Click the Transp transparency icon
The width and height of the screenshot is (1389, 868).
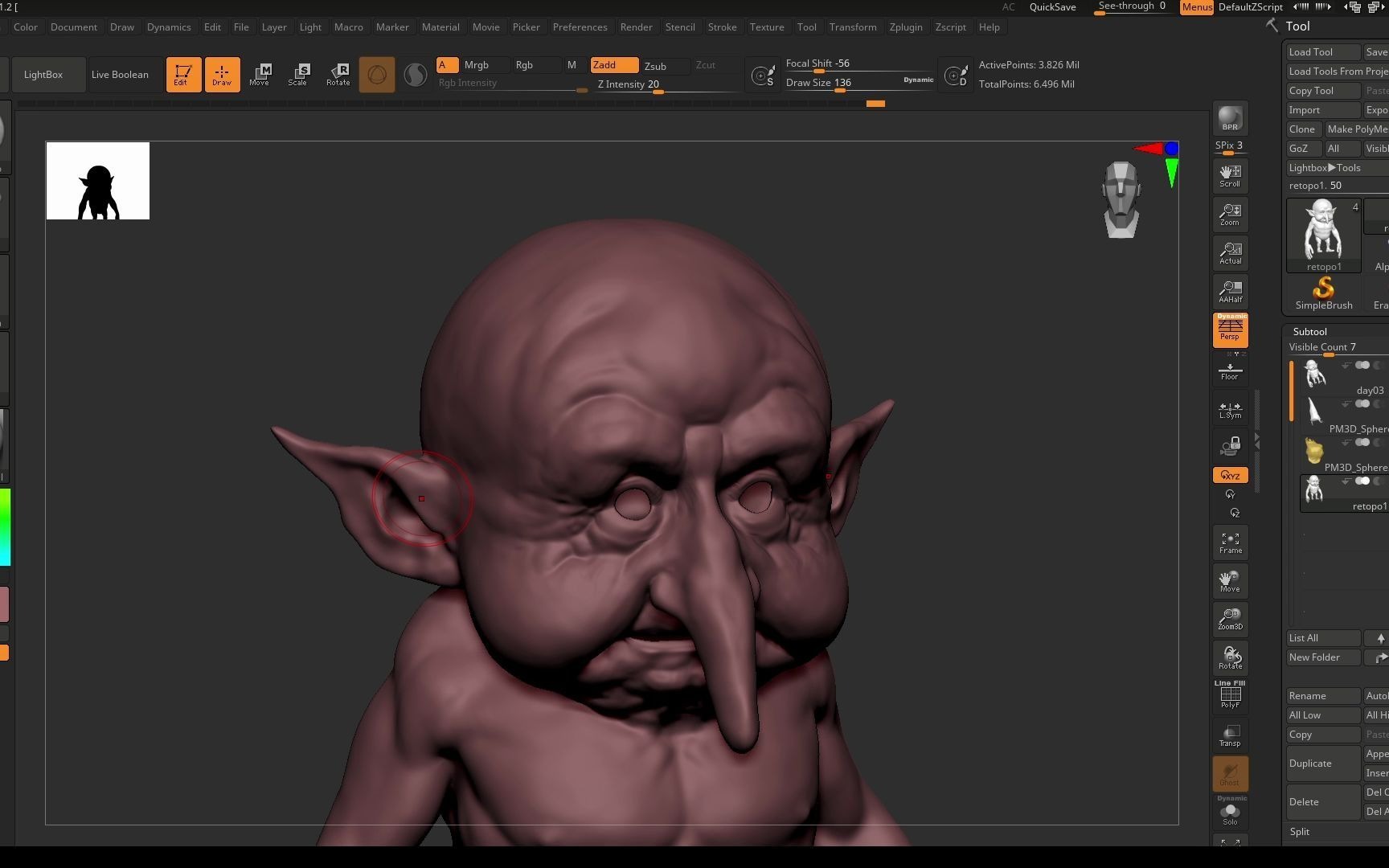point(1230,735)
